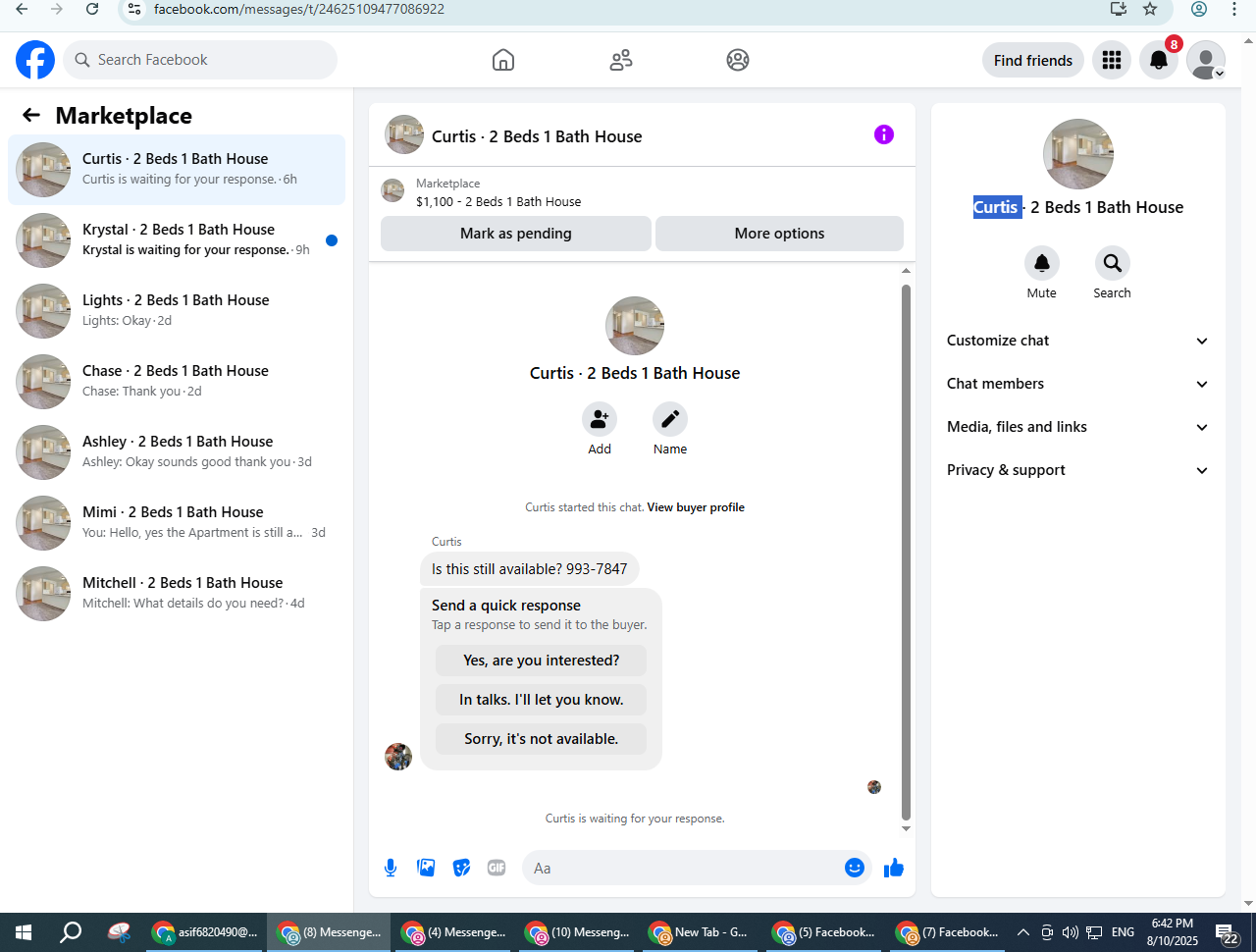The width and height of the screenshot is (1256, 952).
Task: Open the Notifications bell with badge 8
Action: click(1159, 60)
